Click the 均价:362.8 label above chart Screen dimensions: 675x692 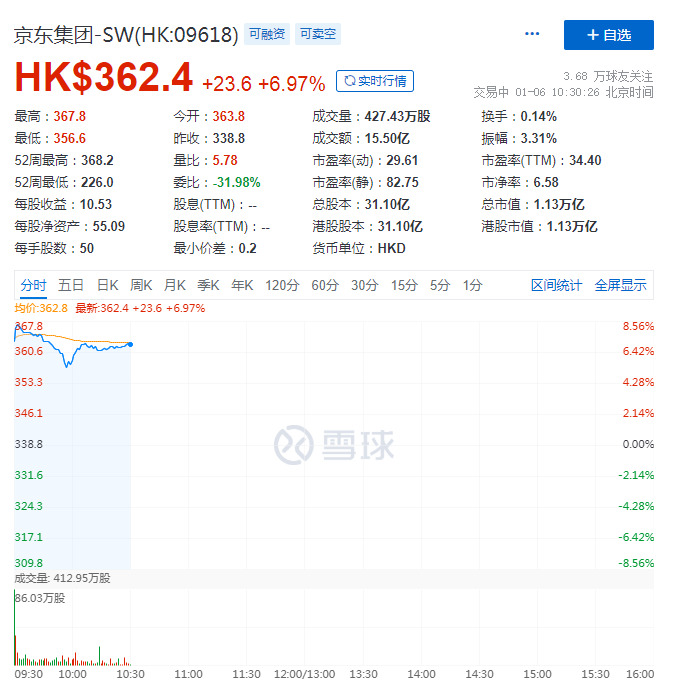click(41, 308)
